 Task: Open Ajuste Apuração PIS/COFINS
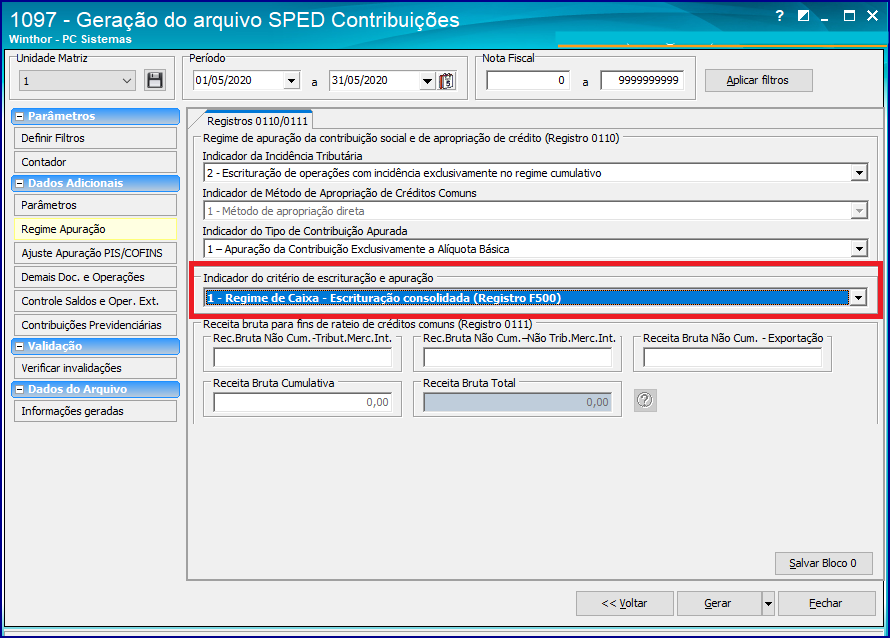pos(95,253)
